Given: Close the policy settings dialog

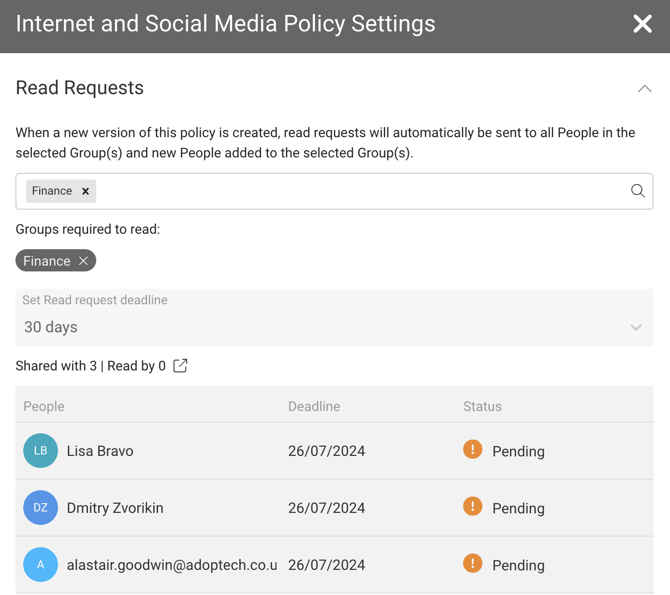Looking at the screenshot, I should click(642, 24).
